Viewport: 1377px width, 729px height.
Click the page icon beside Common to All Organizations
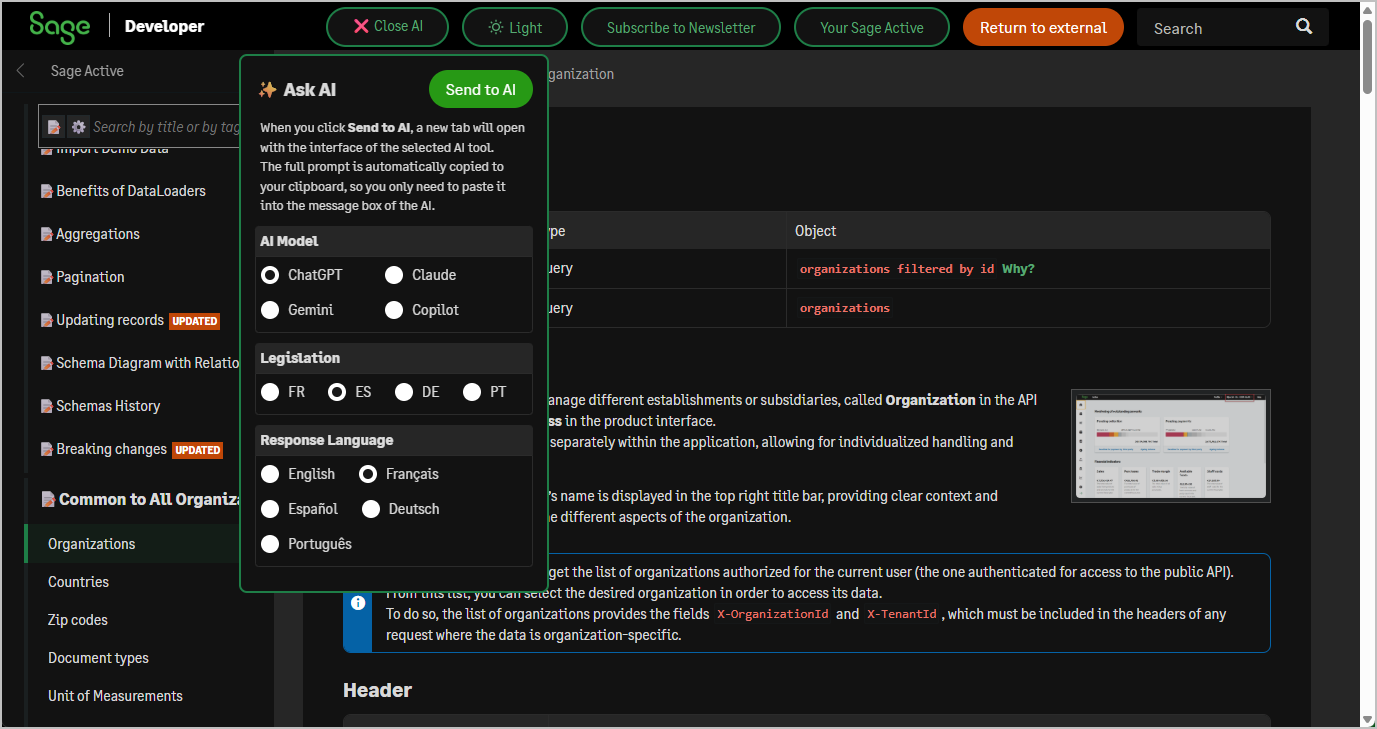tap(47, 499)
